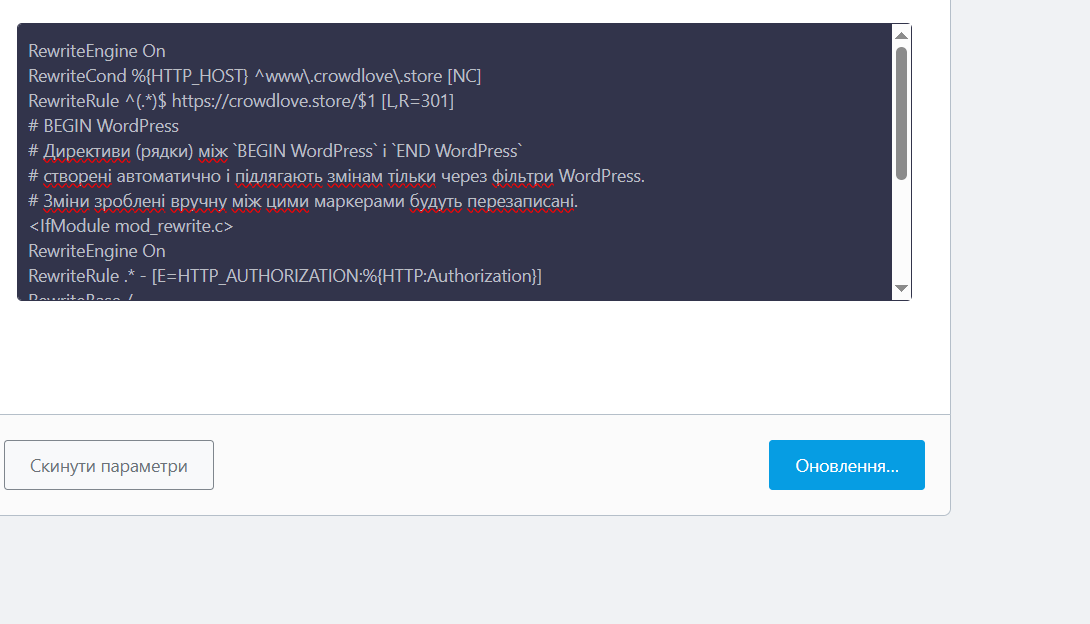Image resolution: width=1090 pixels, height=624 pixels.
Task: Click the first 'RewriteEngine On' line
Action: point(97,51)
